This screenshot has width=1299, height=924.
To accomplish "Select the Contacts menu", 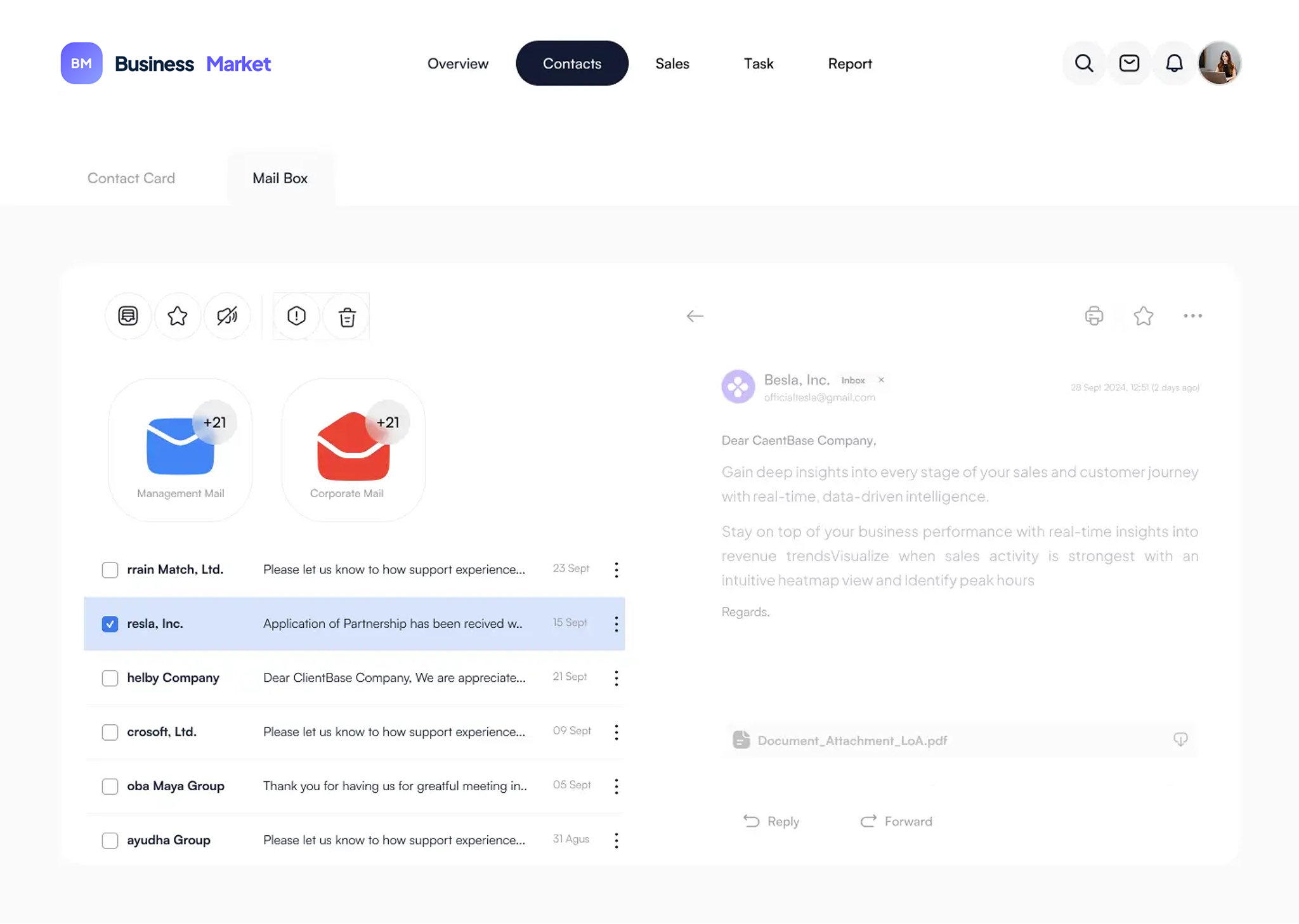I will 572,63.
